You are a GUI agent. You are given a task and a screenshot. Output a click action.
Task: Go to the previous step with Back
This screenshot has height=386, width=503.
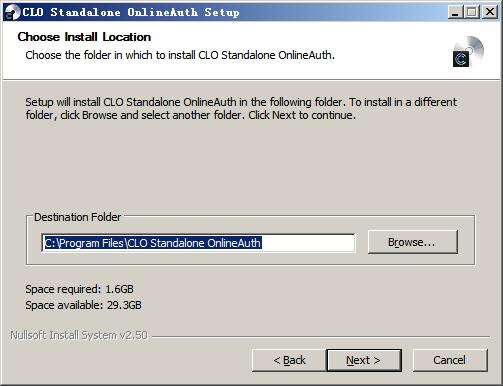tap(289, 360)
